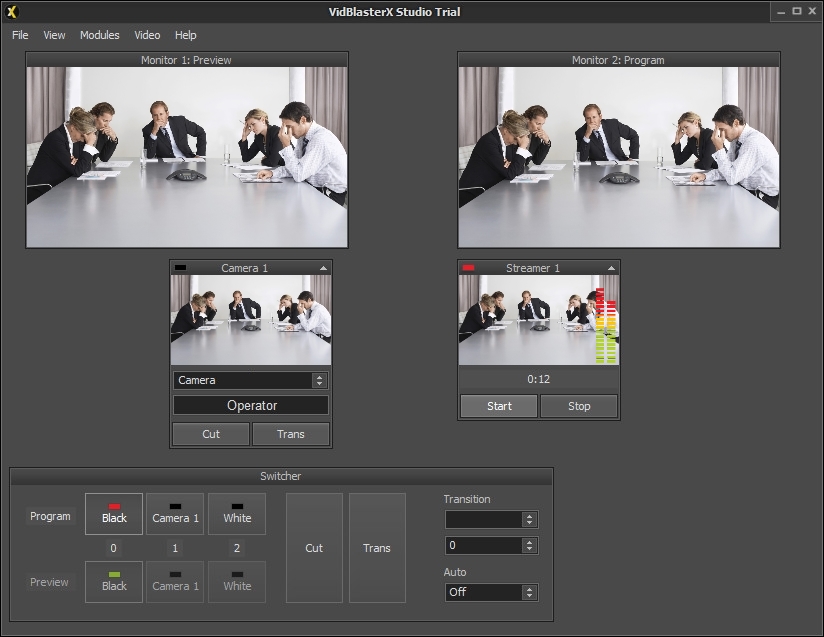Click the Switcher Trans button

coord(377,548)
